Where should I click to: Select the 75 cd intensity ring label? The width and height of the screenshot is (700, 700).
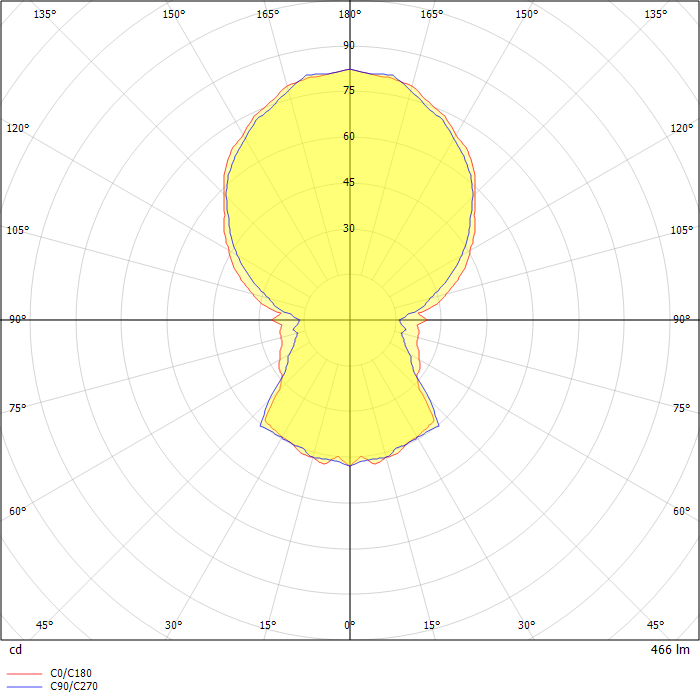coord(349,90)
